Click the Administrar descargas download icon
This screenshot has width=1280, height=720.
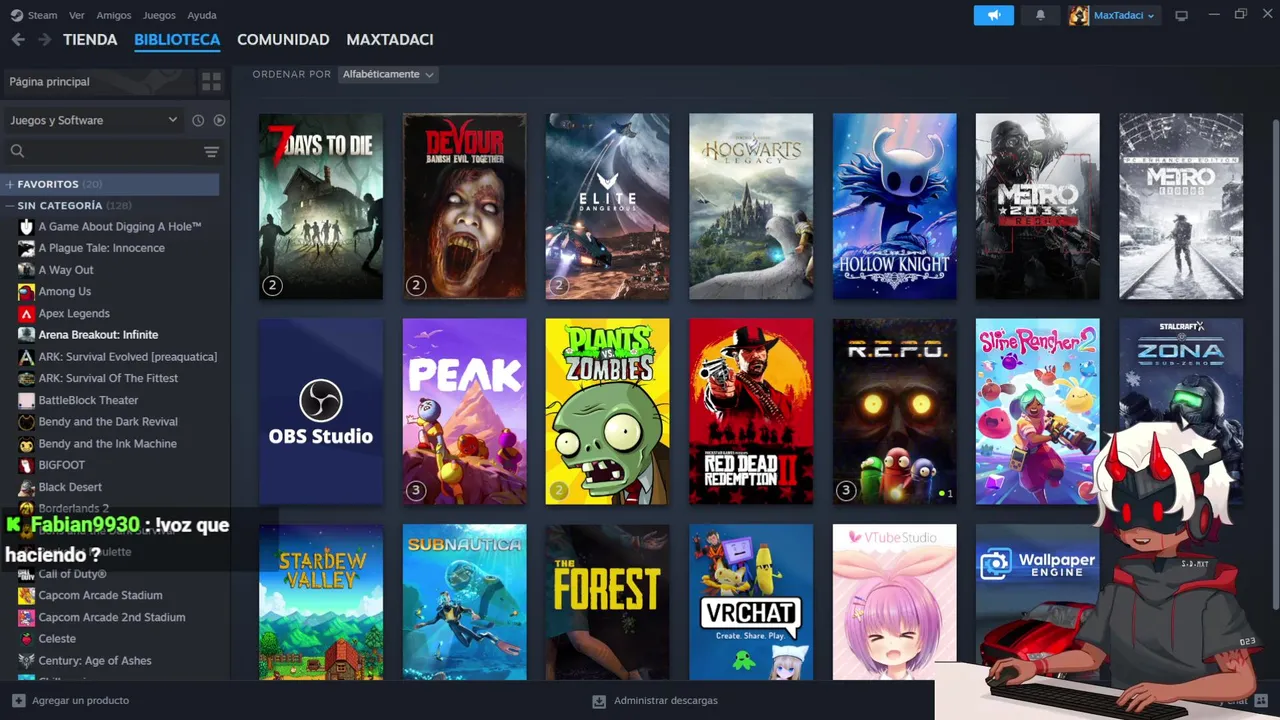[x=599, y=701]
